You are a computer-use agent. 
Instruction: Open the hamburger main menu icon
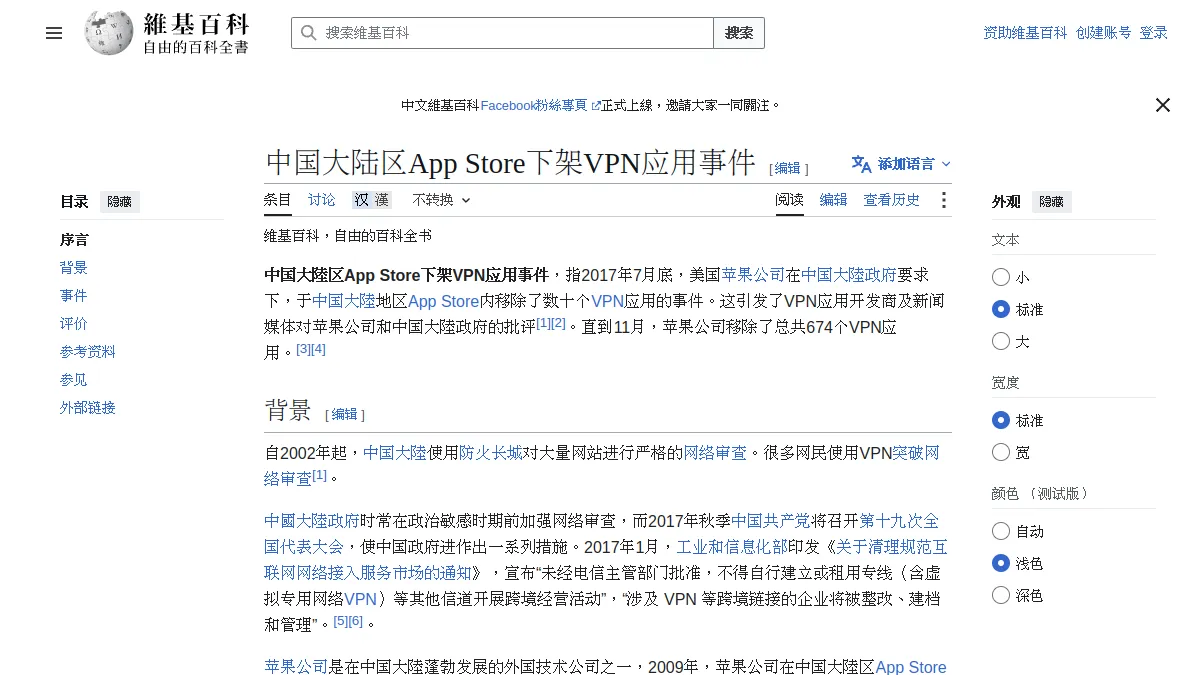click(54, 33)
